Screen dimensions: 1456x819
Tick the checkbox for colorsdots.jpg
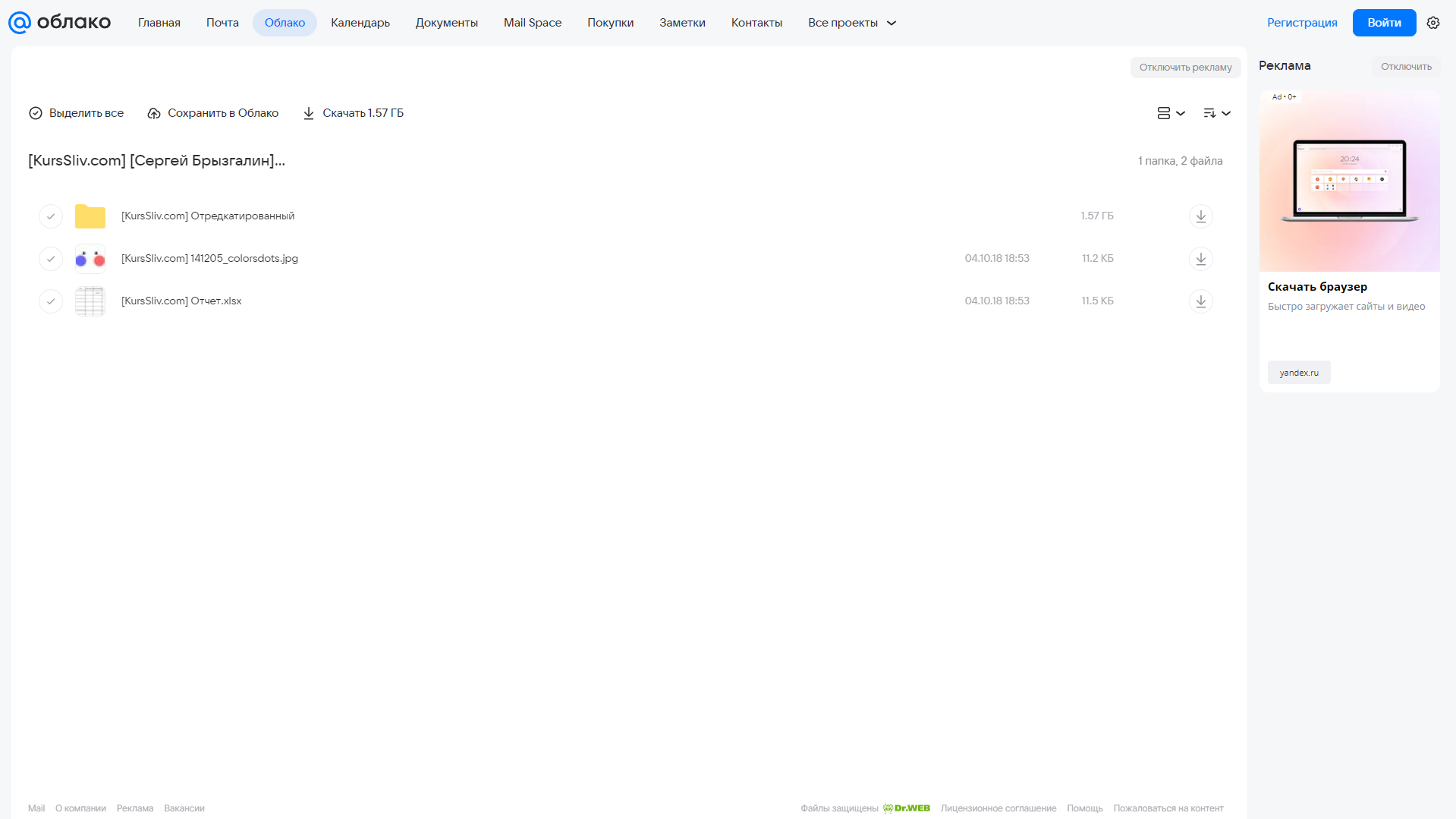[51, 259]
